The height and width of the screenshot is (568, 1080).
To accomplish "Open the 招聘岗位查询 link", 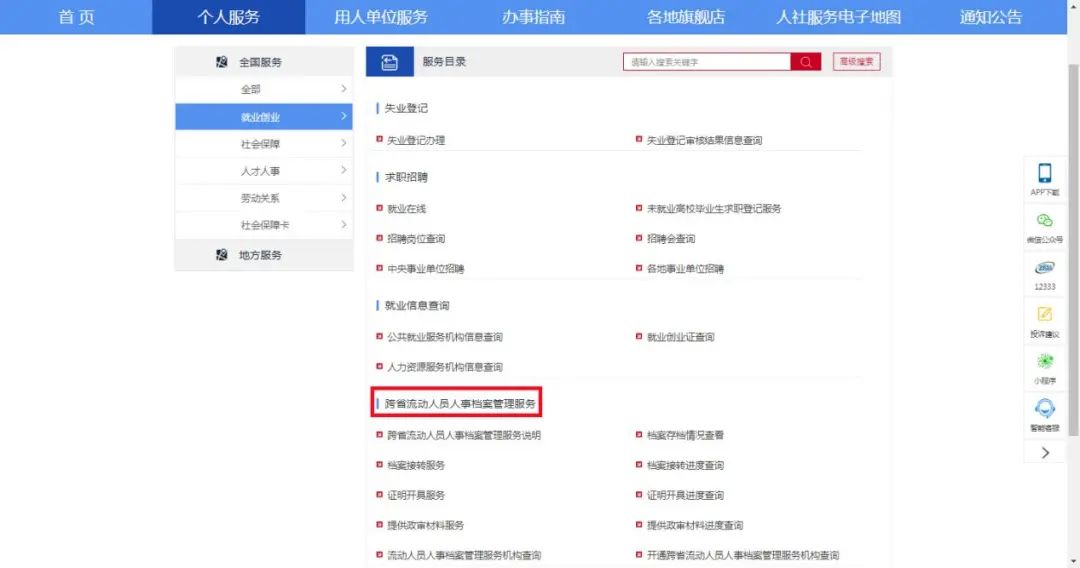I will click(x=416, y=239).
